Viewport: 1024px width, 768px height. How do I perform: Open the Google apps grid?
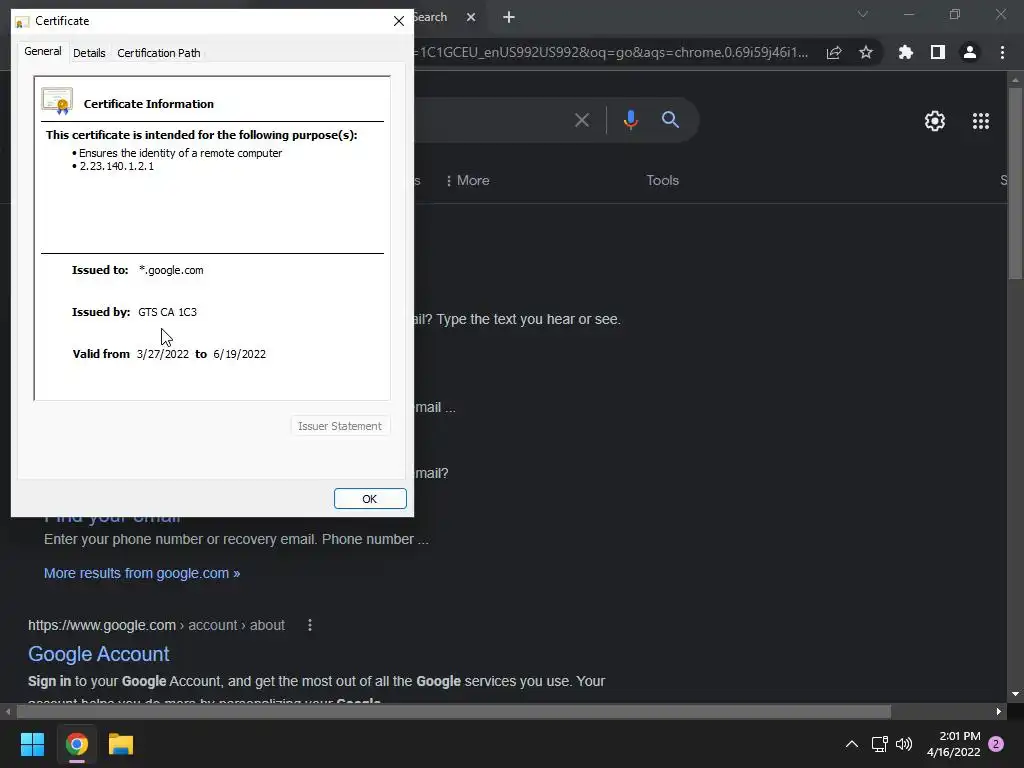point(981,121)
